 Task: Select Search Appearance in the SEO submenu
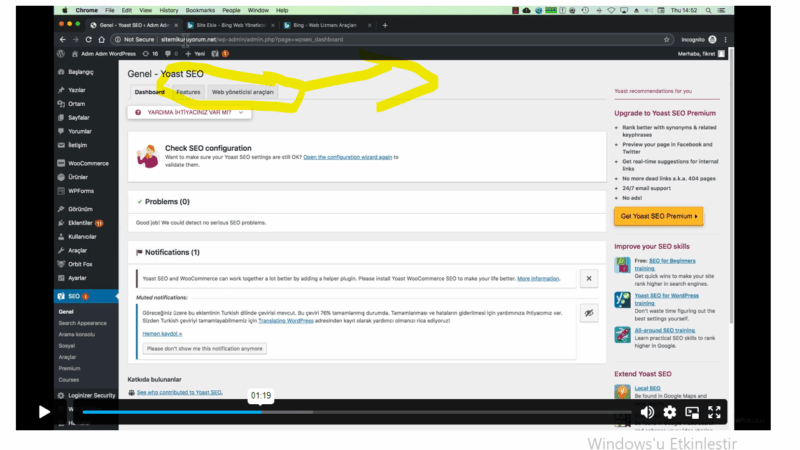point(82,323)
